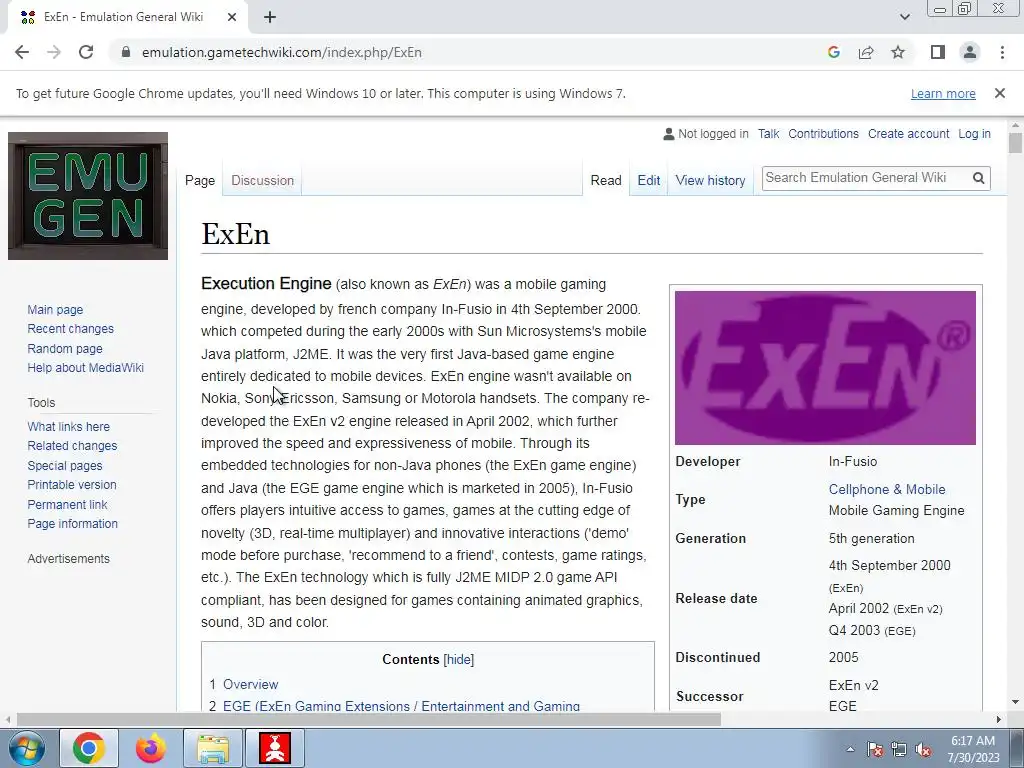The image size is (1024, 768).
Task: Open Printable version
Action: [x=72, y=485]
